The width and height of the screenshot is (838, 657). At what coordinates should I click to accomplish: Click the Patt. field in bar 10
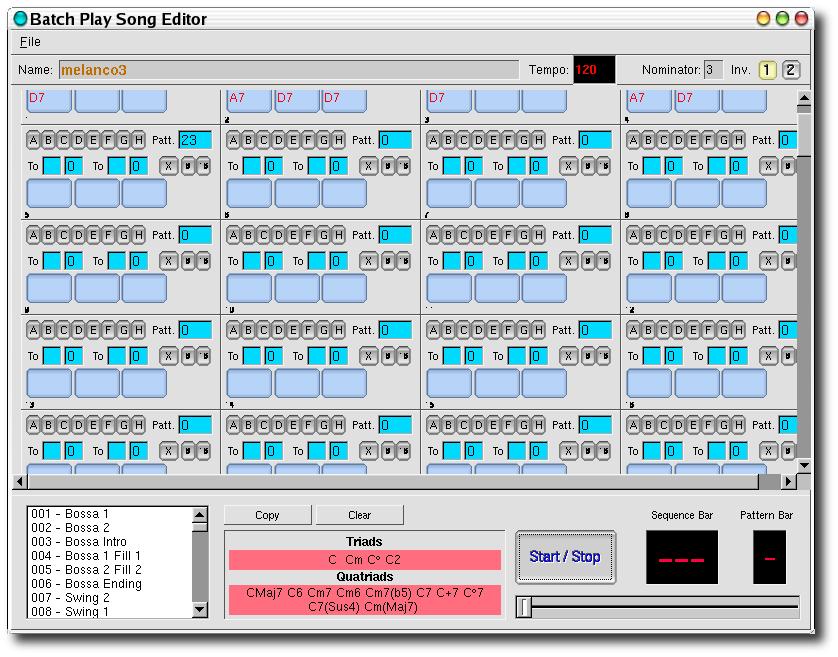pos(395,235)
